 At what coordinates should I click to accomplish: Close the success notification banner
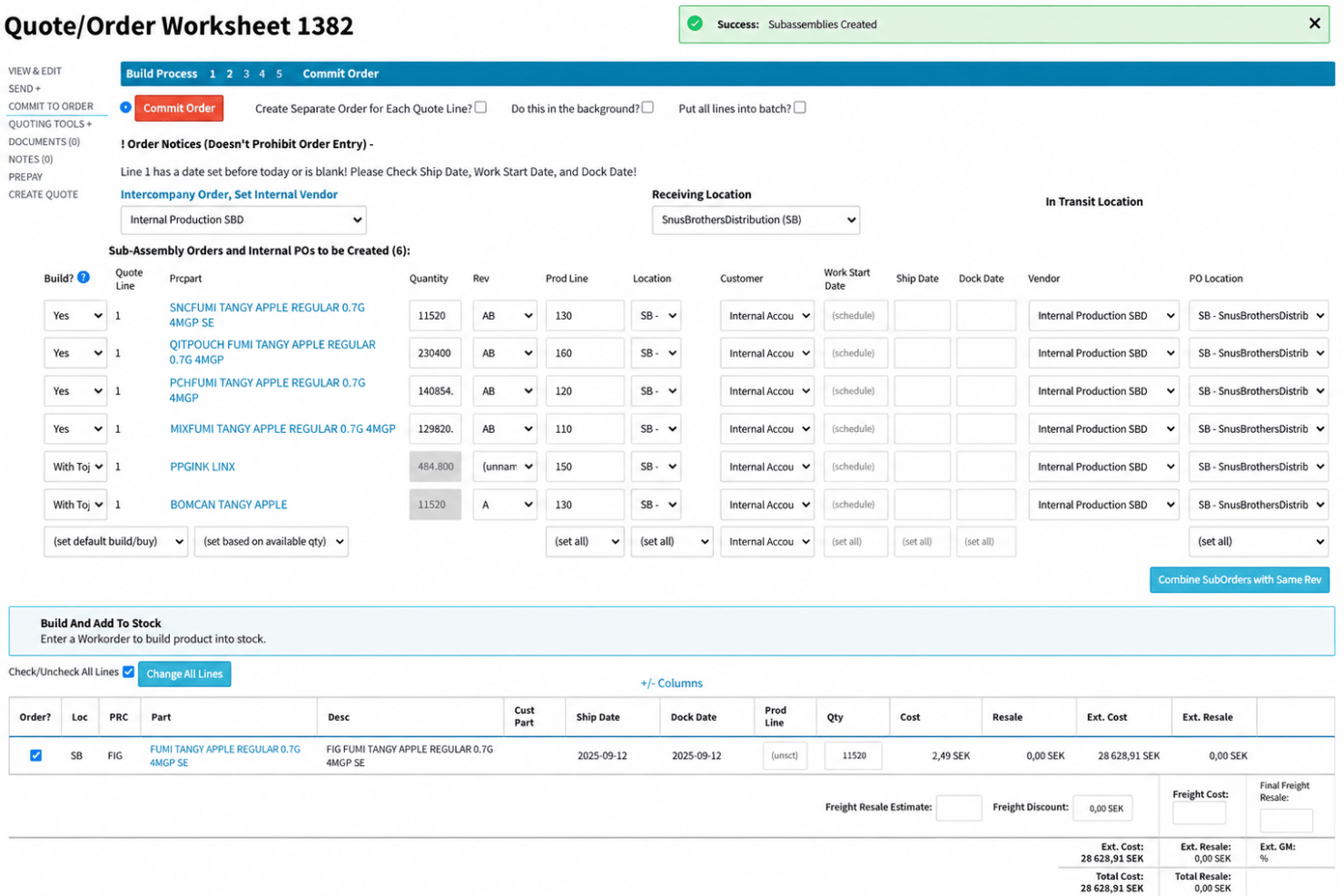(x=1313, y=24)
